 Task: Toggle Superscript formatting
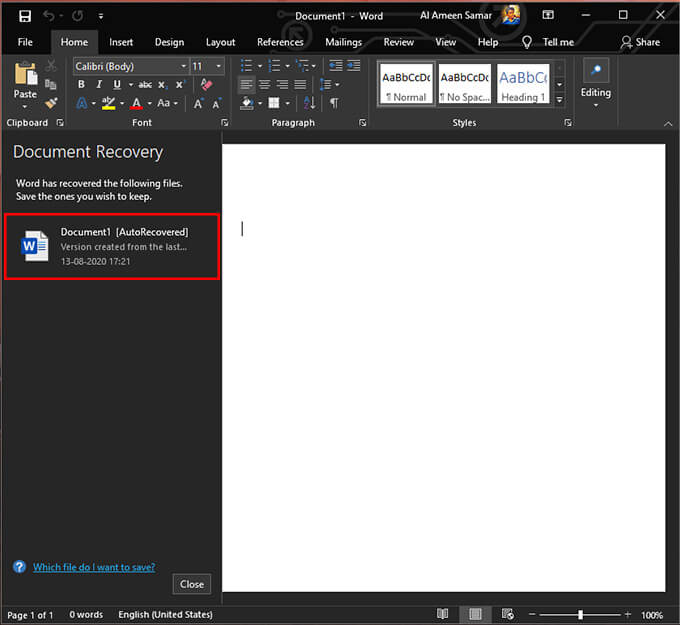tap(180, 84)
